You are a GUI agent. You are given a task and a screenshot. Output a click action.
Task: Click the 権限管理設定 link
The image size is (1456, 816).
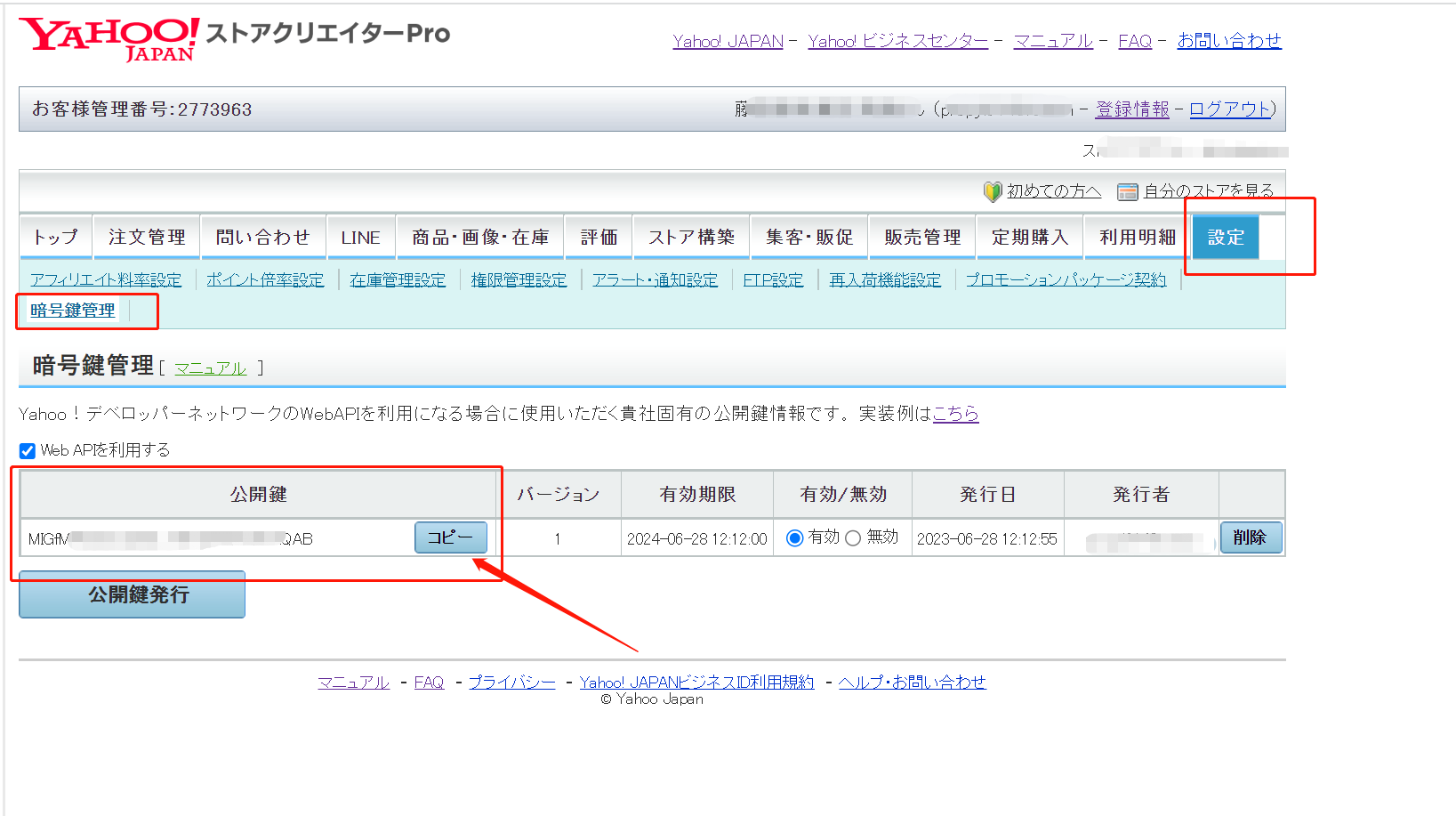tap(519, 279)
